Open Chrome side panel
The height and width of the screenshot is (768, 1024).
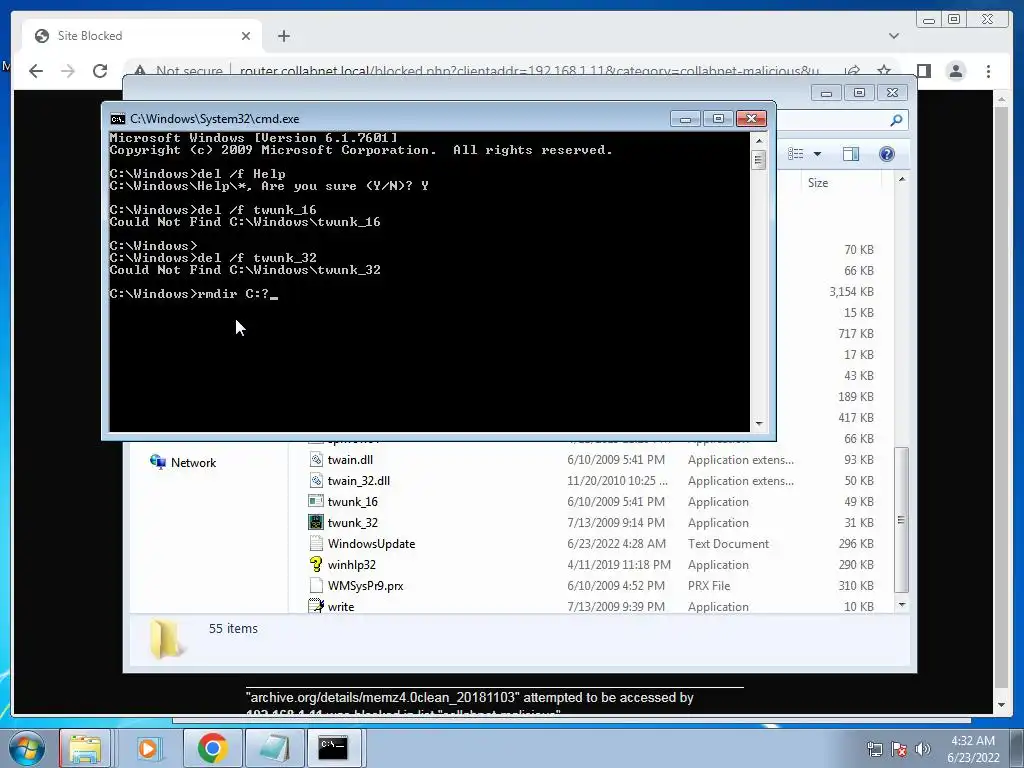click(x=923, y=71)
